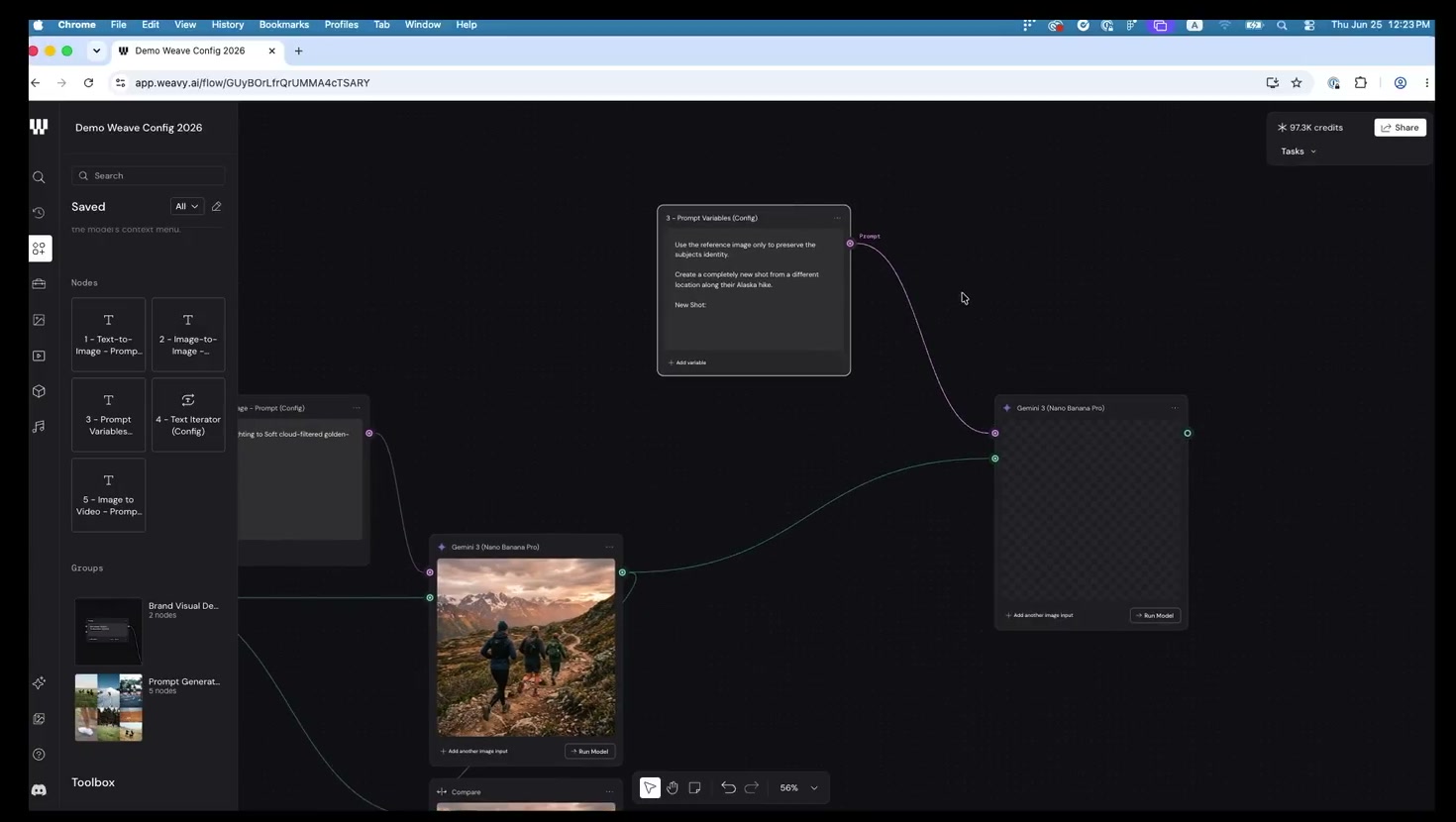The image size is (1456, 822).
Task: Run Model on empty Gemini 3 node
Action: tap(1155, 616)
